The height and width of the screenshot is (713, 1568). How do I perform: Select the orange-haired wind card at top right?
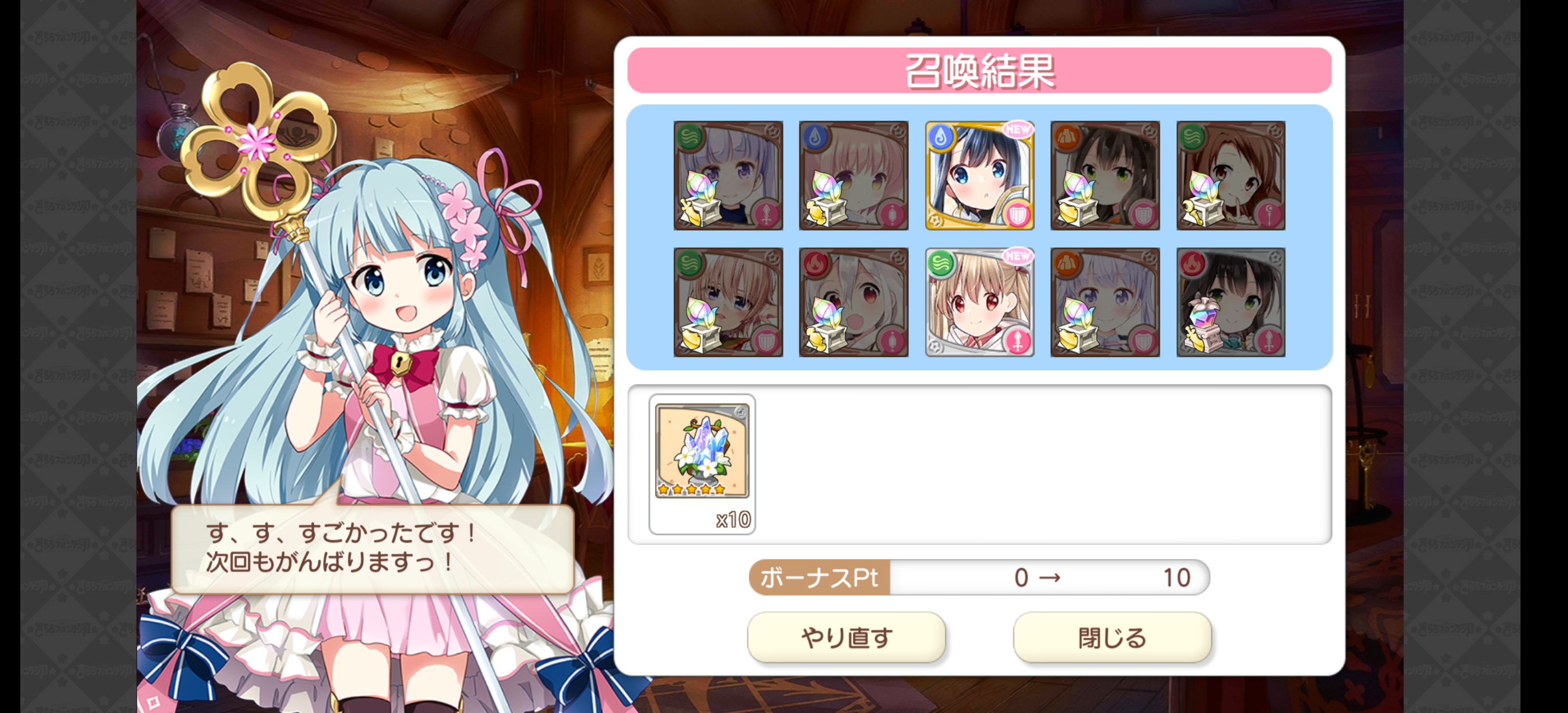(x=1231, y=175)
